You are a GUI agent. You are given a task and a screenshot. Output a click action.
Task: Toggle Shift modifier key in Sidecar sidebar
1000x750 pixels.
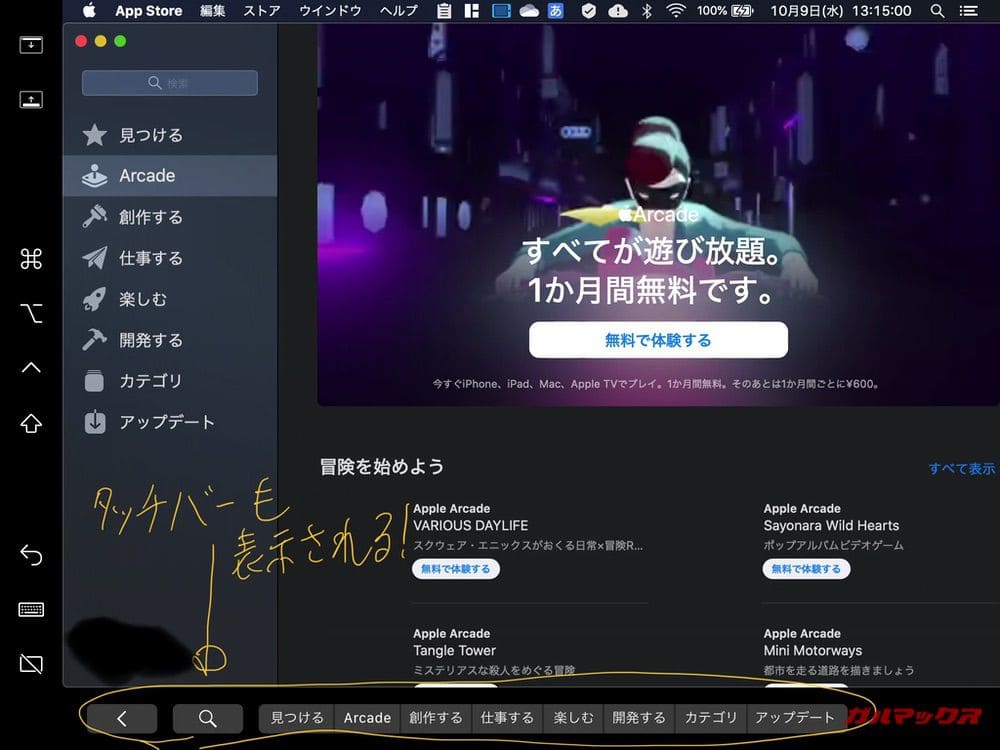click(x=31, y=424)
